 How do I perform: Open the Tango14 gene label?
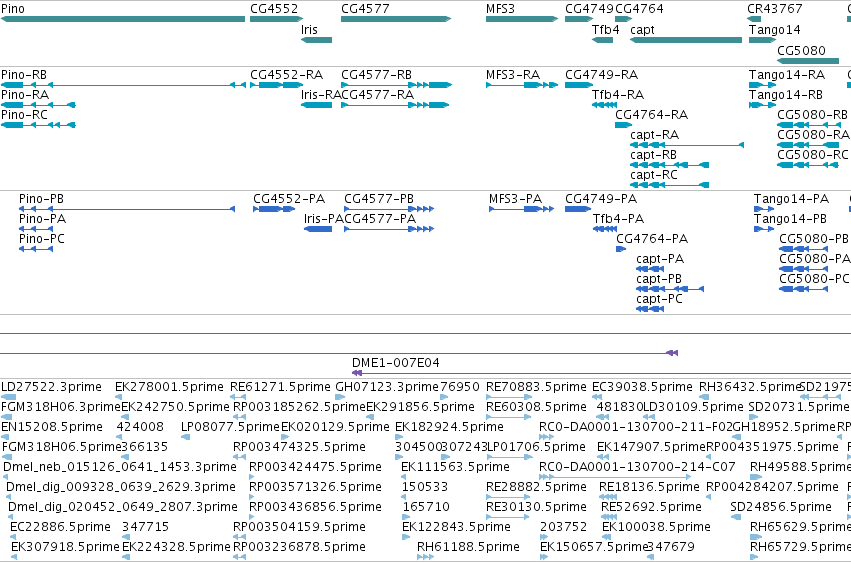[774, 29]
